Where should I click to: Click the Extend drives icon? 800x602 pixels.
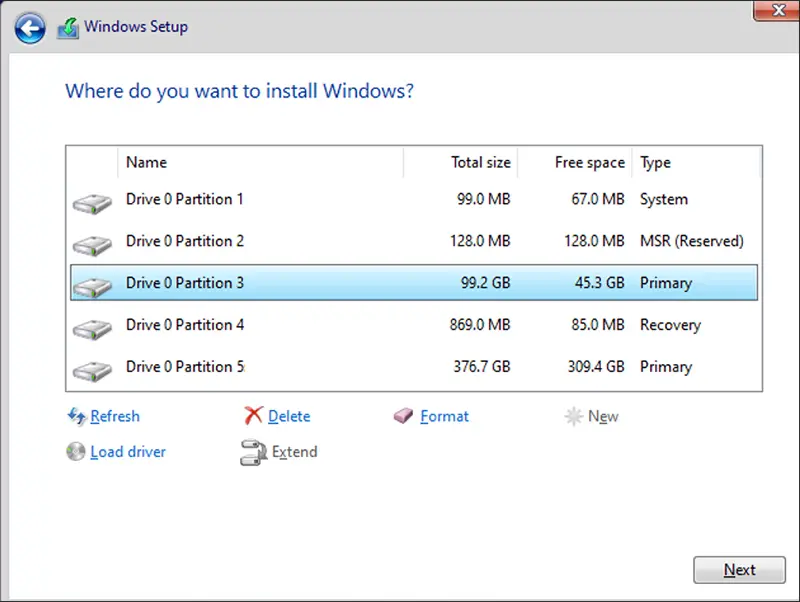[x=253, y=452]
